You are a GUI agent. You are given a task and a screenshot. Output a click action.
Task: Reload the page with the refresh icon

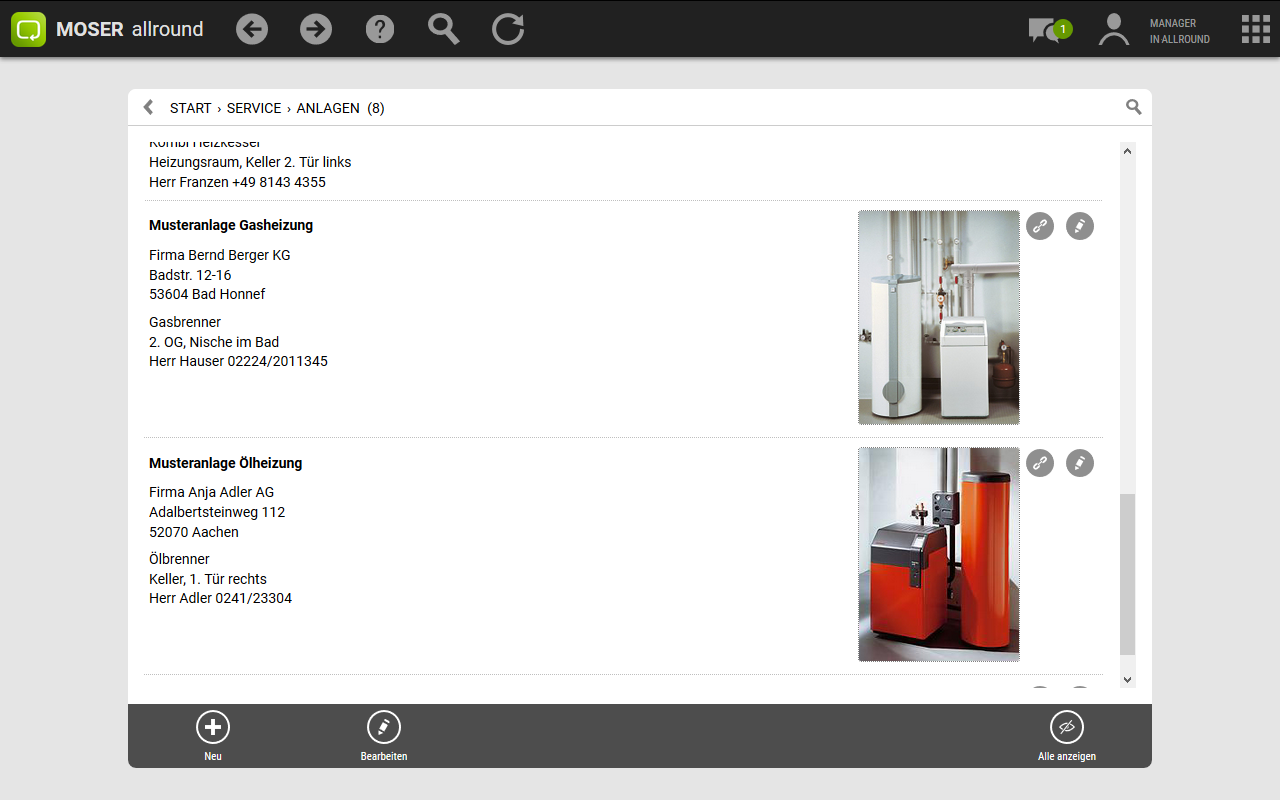[508, 29]
